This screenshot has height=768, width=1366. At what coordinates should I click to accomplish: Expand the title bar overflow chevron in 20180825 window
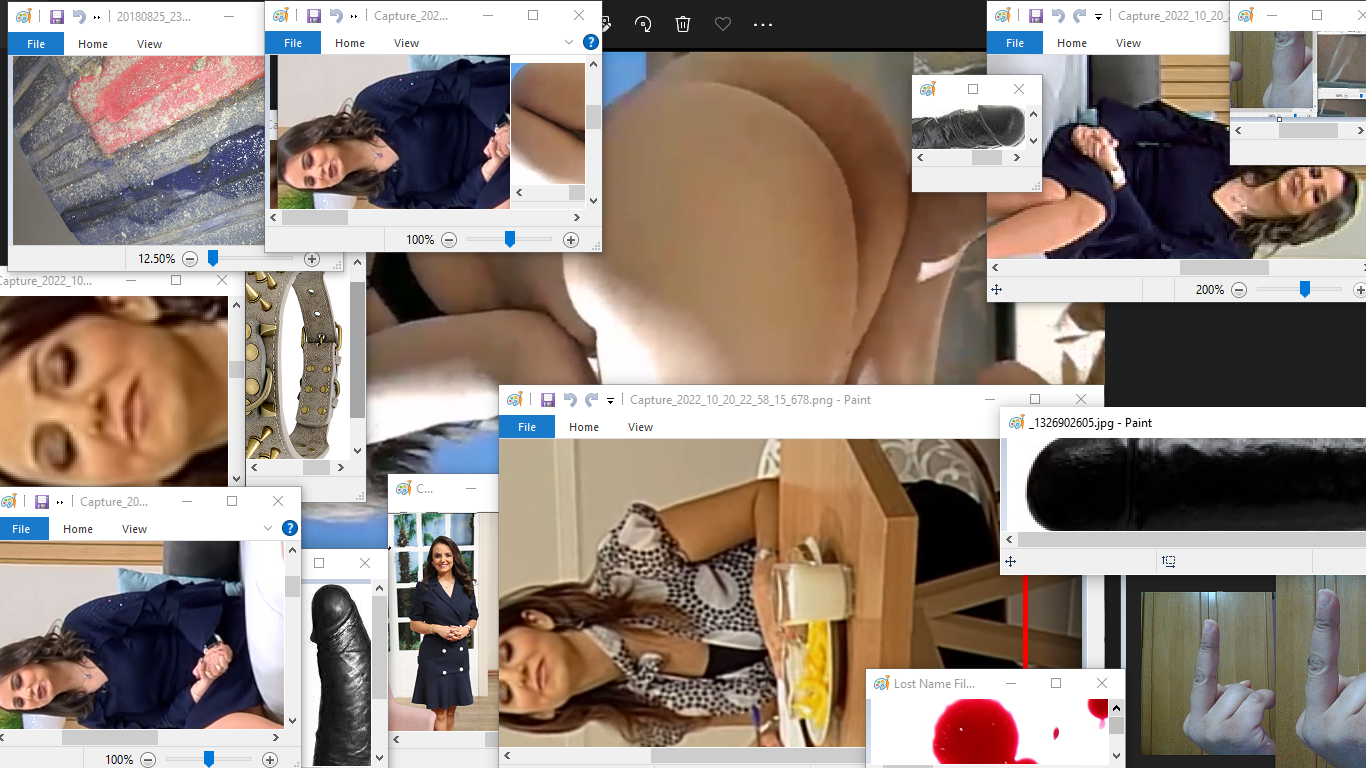tap(96, 16)
